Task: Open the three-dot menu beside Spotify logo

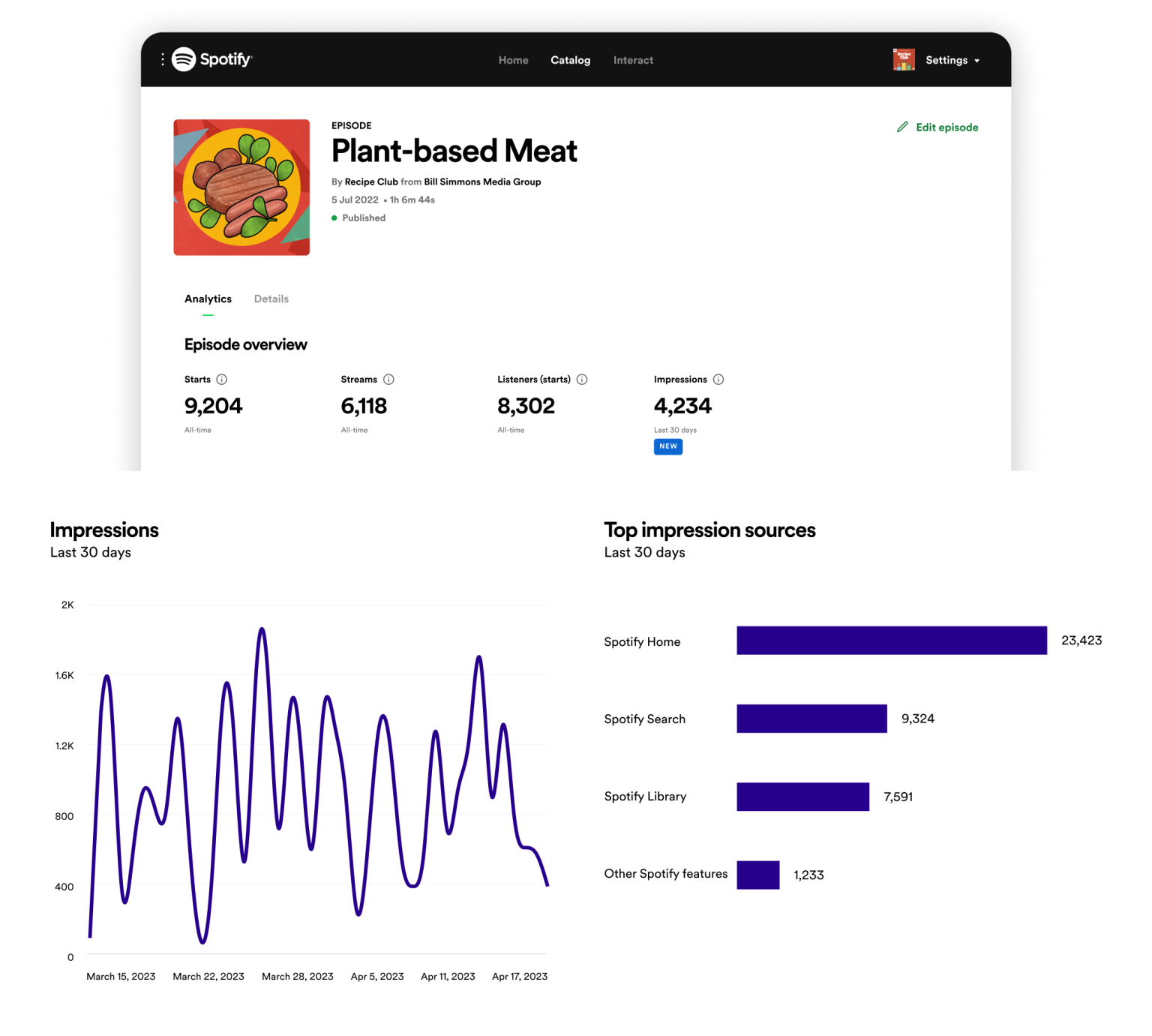Action: (x=163, y=59)
